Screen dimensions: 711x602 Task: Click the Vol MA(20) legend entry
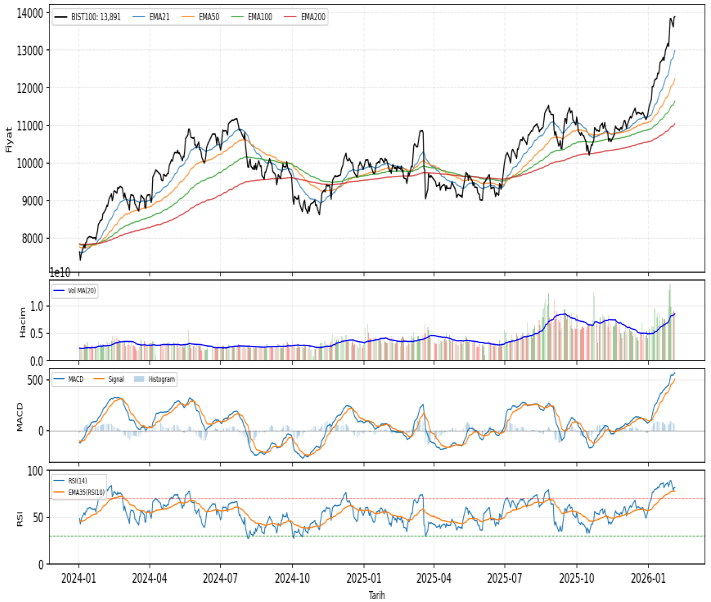[82, 291]
